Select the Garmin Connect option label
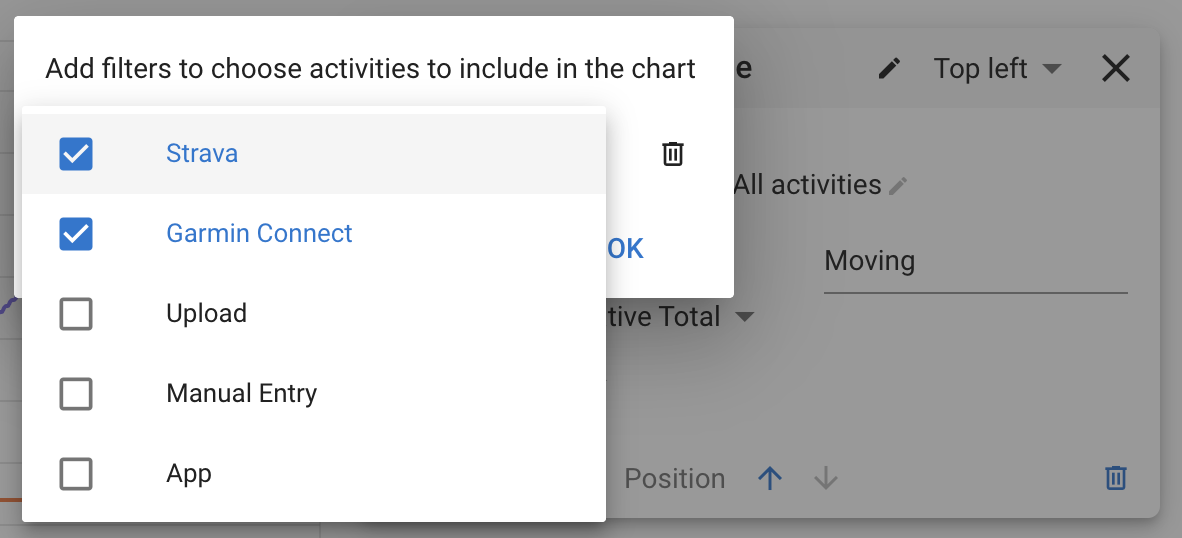 [259, 233]
